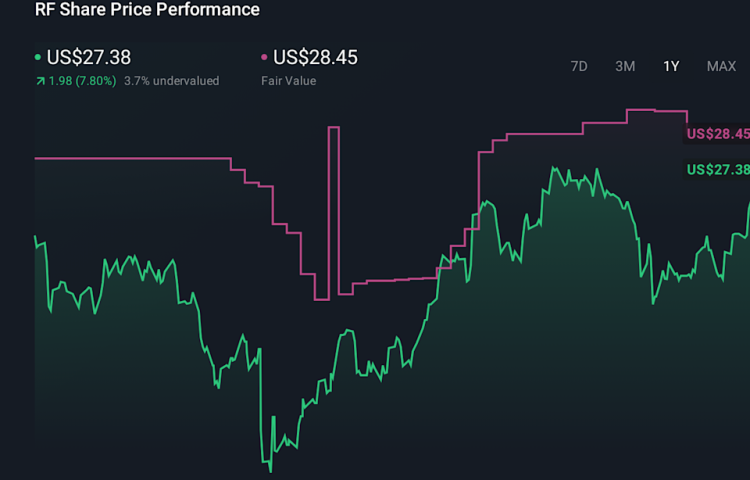Click the pink US$28.45 chart end label
Image resolution: width=750 pixels, height=480 pixels.
pos(717,134)
